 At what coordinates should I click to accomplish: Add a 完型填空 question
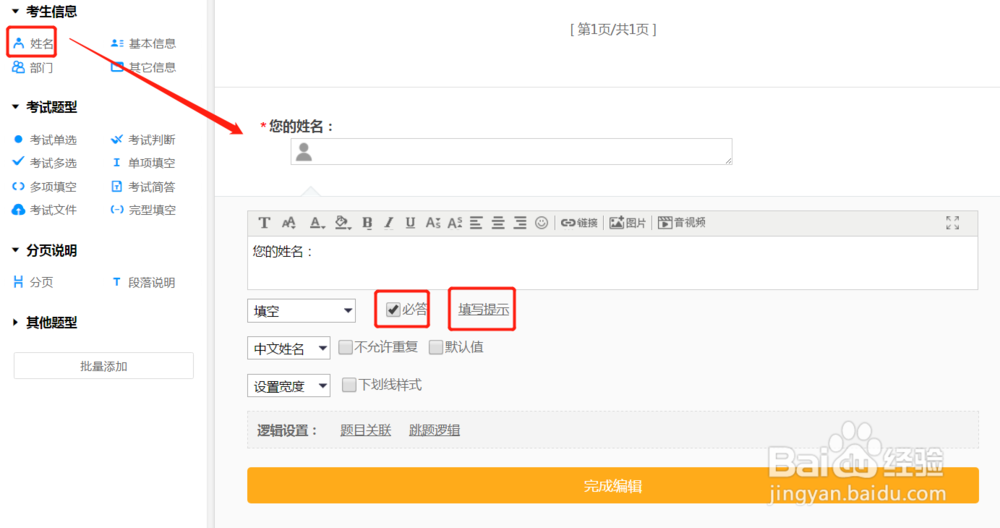coord(143,210)
